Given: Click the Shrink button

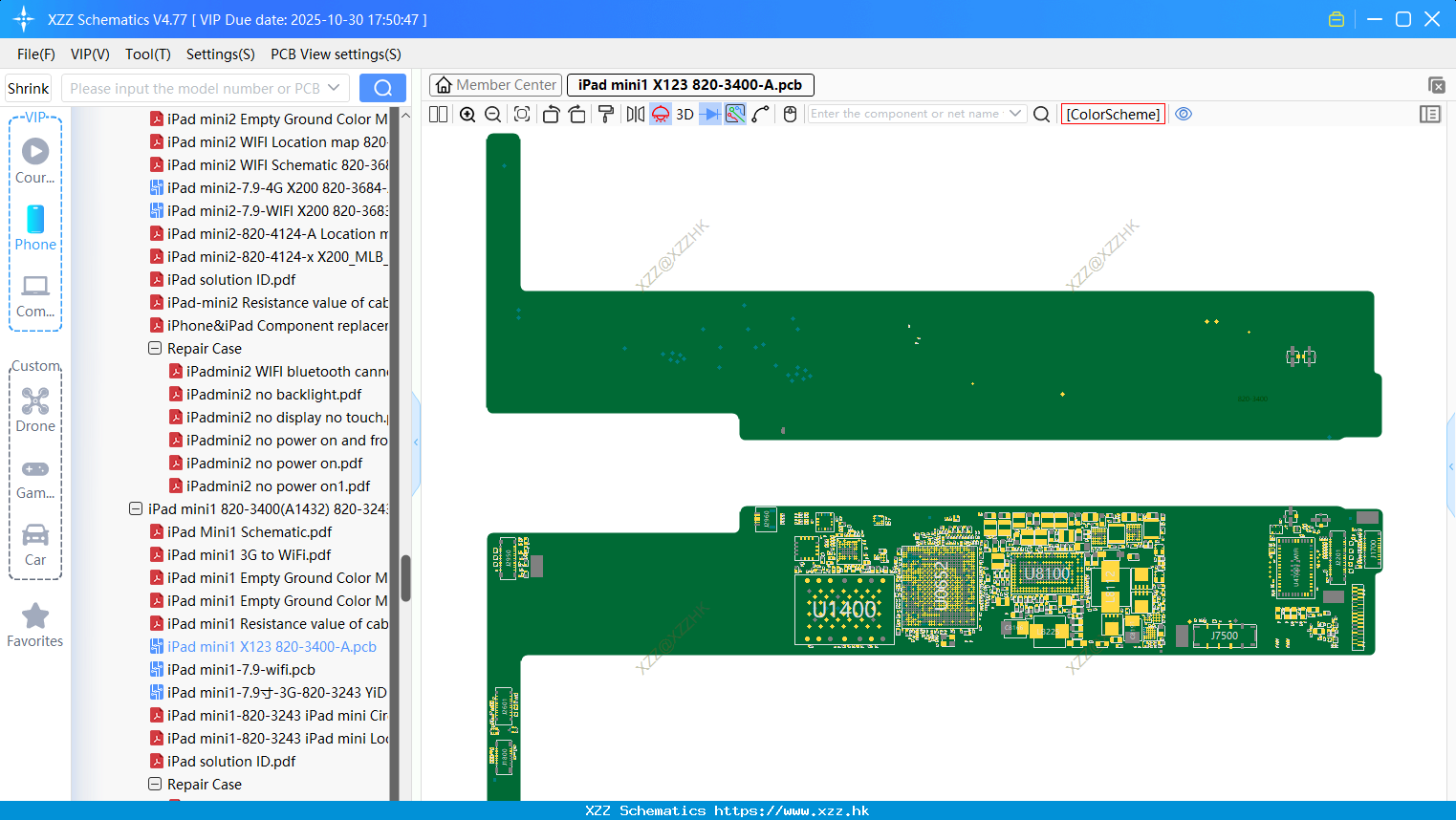Looking at the screenshot, I should 29,89.
